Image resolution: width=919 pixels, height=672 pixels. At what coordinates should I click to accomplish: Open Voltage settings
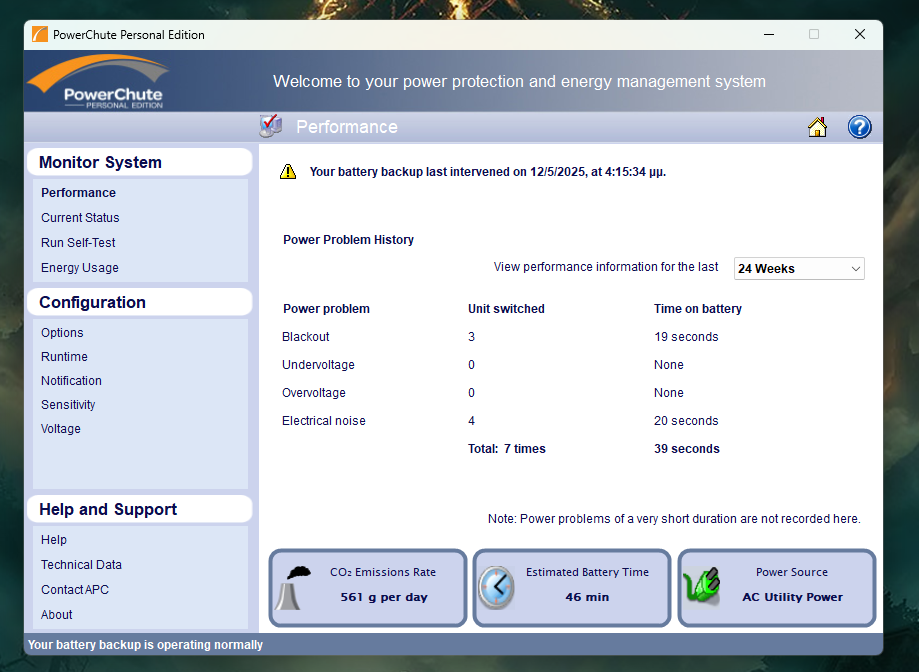point(61,429)
